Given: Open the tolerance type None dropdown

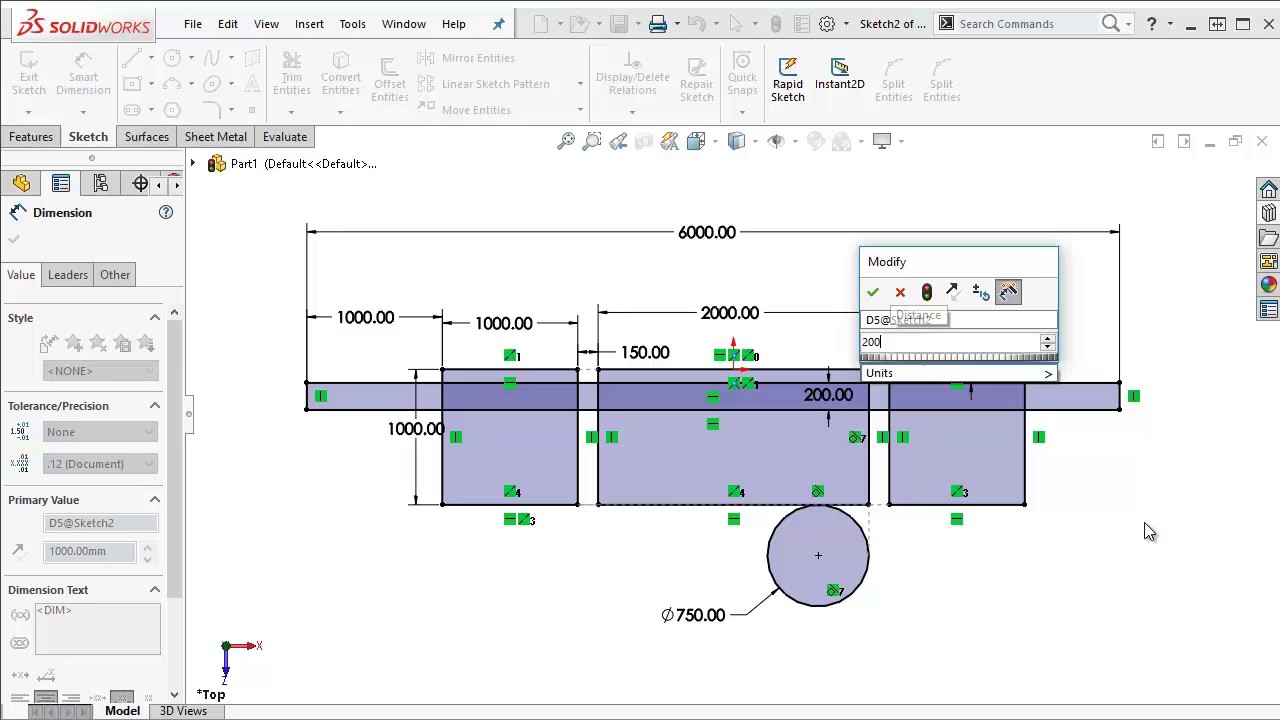Looking at the screenshot, I should [101, 432].
